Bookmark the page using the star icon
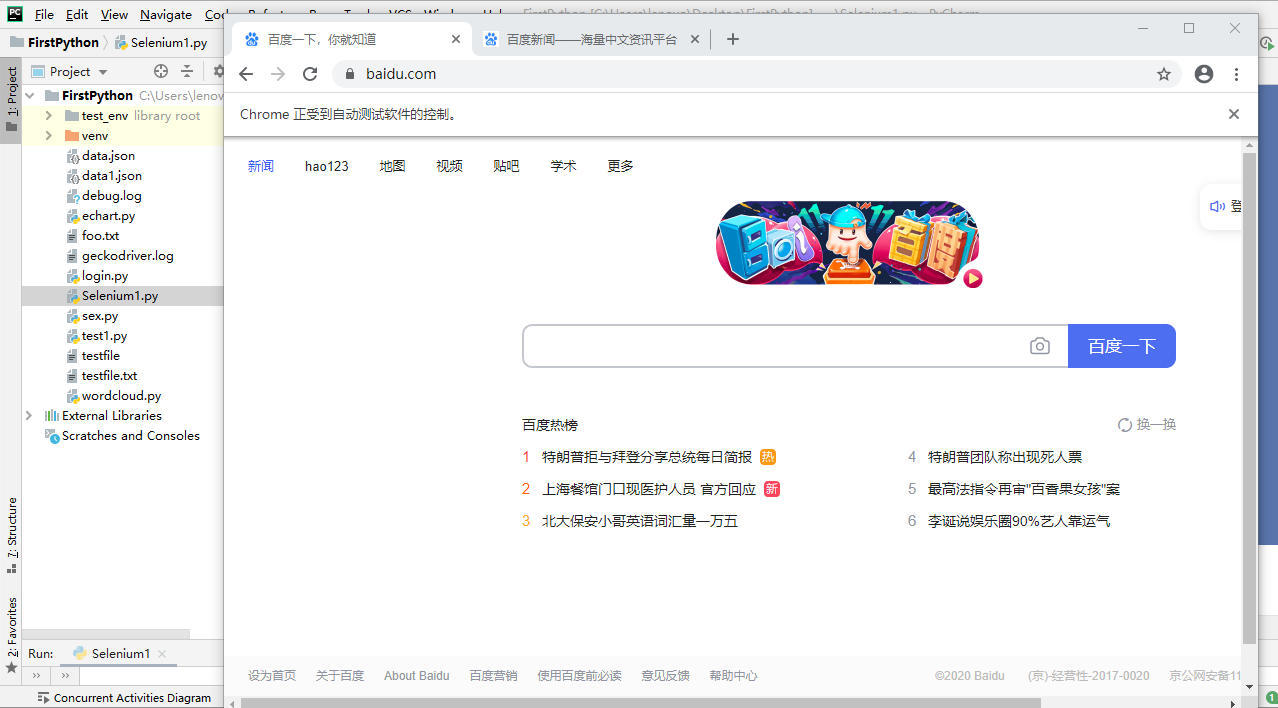 coord(1163,73)
